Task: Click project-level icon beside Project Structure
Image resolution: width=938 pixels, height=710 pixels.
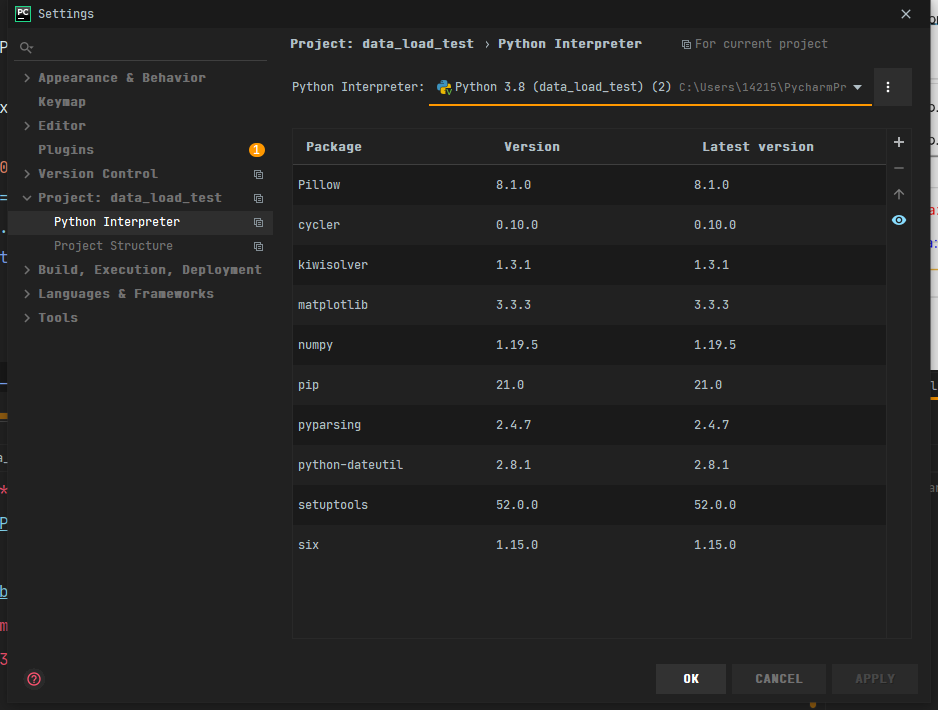Action: pos(258,246)
